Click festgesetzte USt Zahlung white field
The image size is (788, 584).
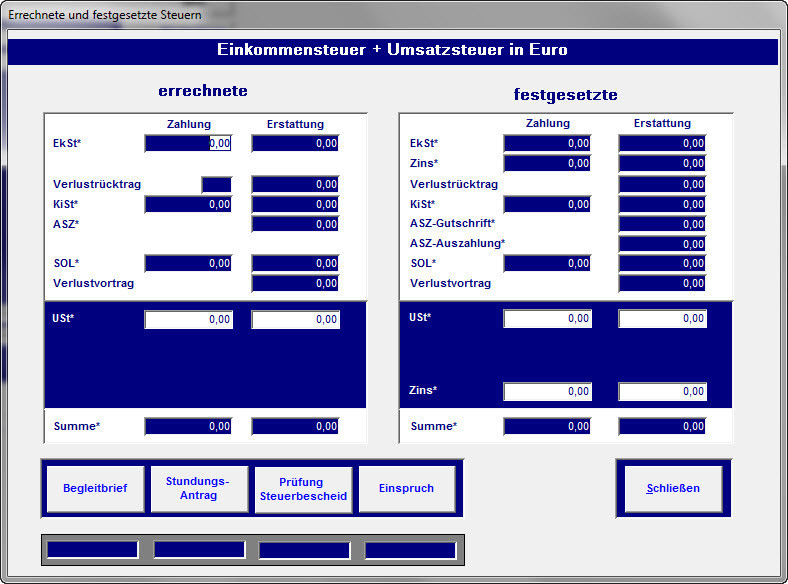click(548, 319)
